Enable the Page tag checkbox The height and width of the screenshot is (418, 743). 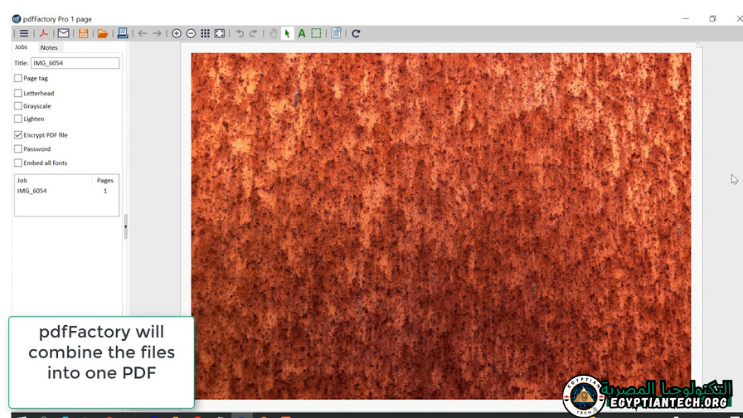18,78
